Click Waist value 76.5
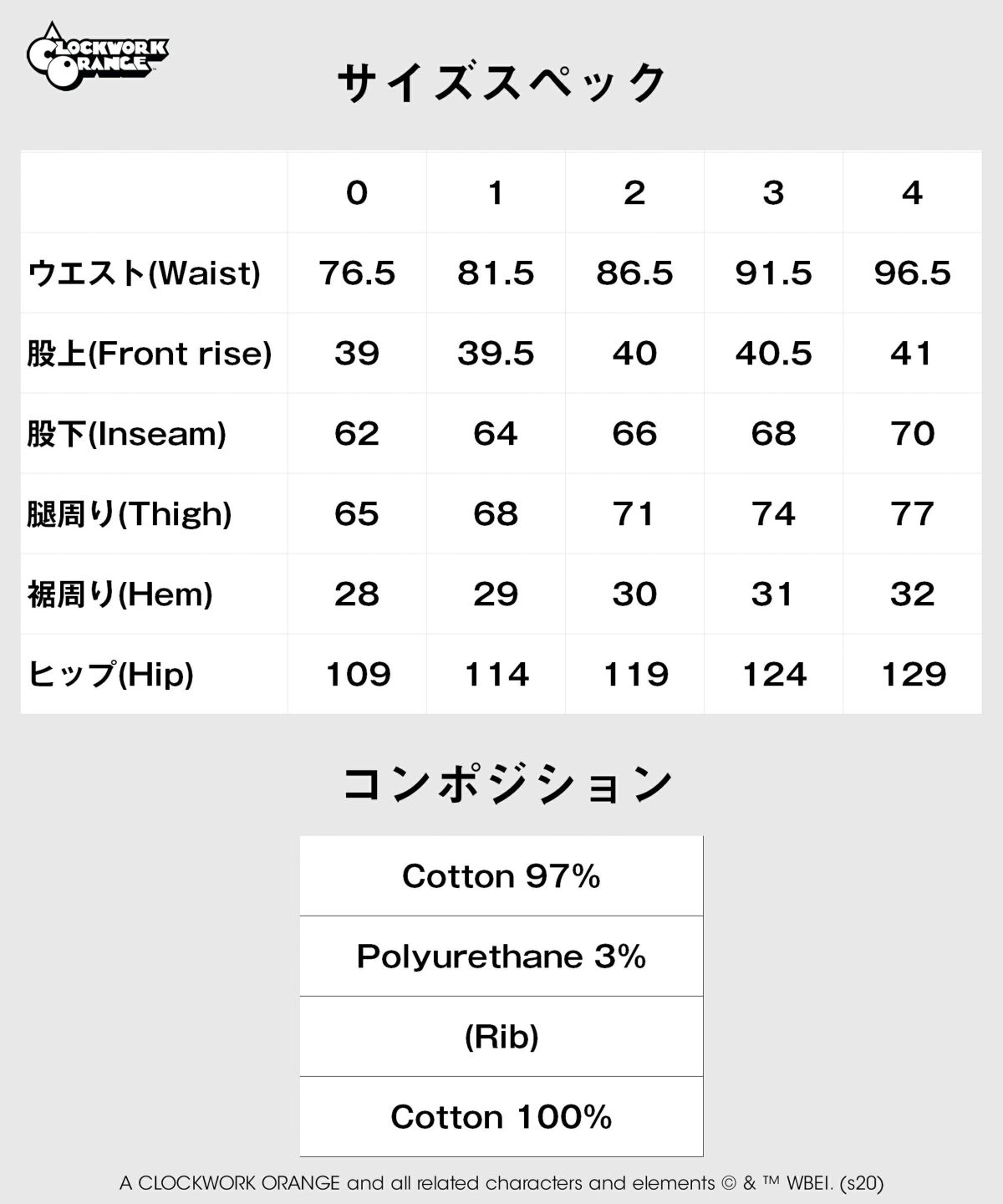Image resolution: width=1003 pixels, height=1204 pixels. [357, 273]
